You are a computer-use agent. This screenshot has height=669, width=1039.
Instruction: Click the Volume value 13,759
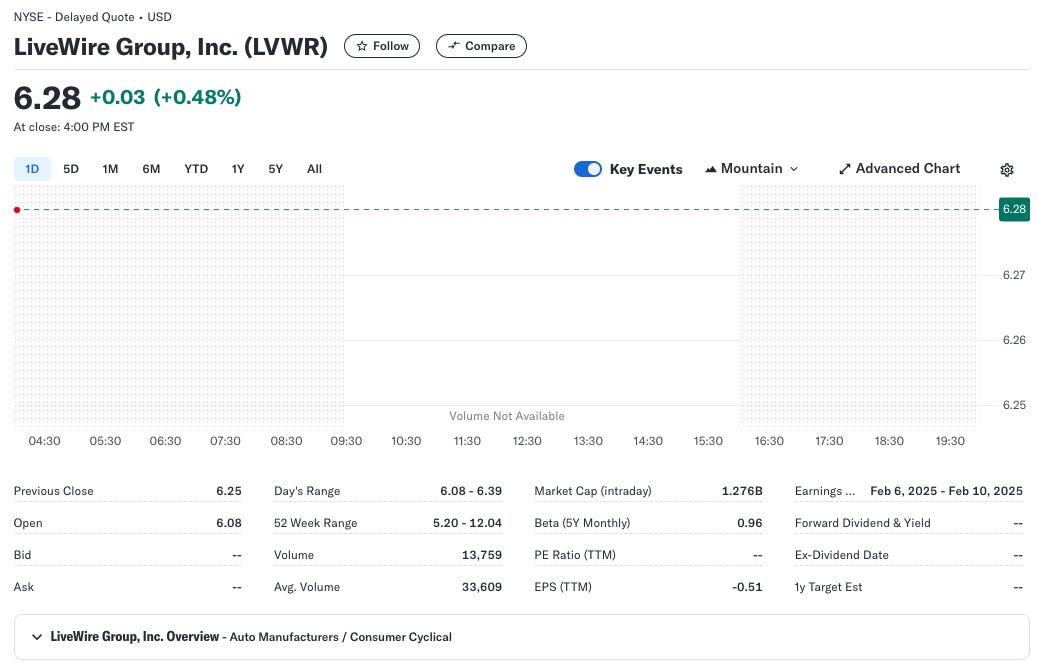482,555
